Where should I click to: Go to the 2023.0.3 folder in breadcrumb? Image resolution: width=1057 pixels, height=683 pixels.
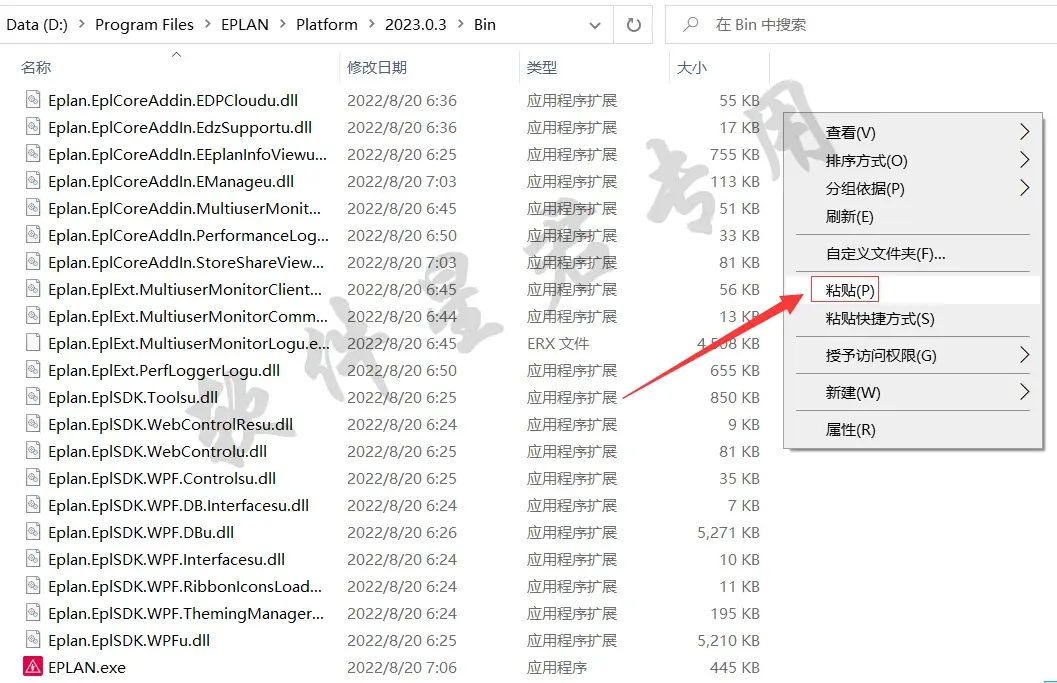tap(415, 25)
